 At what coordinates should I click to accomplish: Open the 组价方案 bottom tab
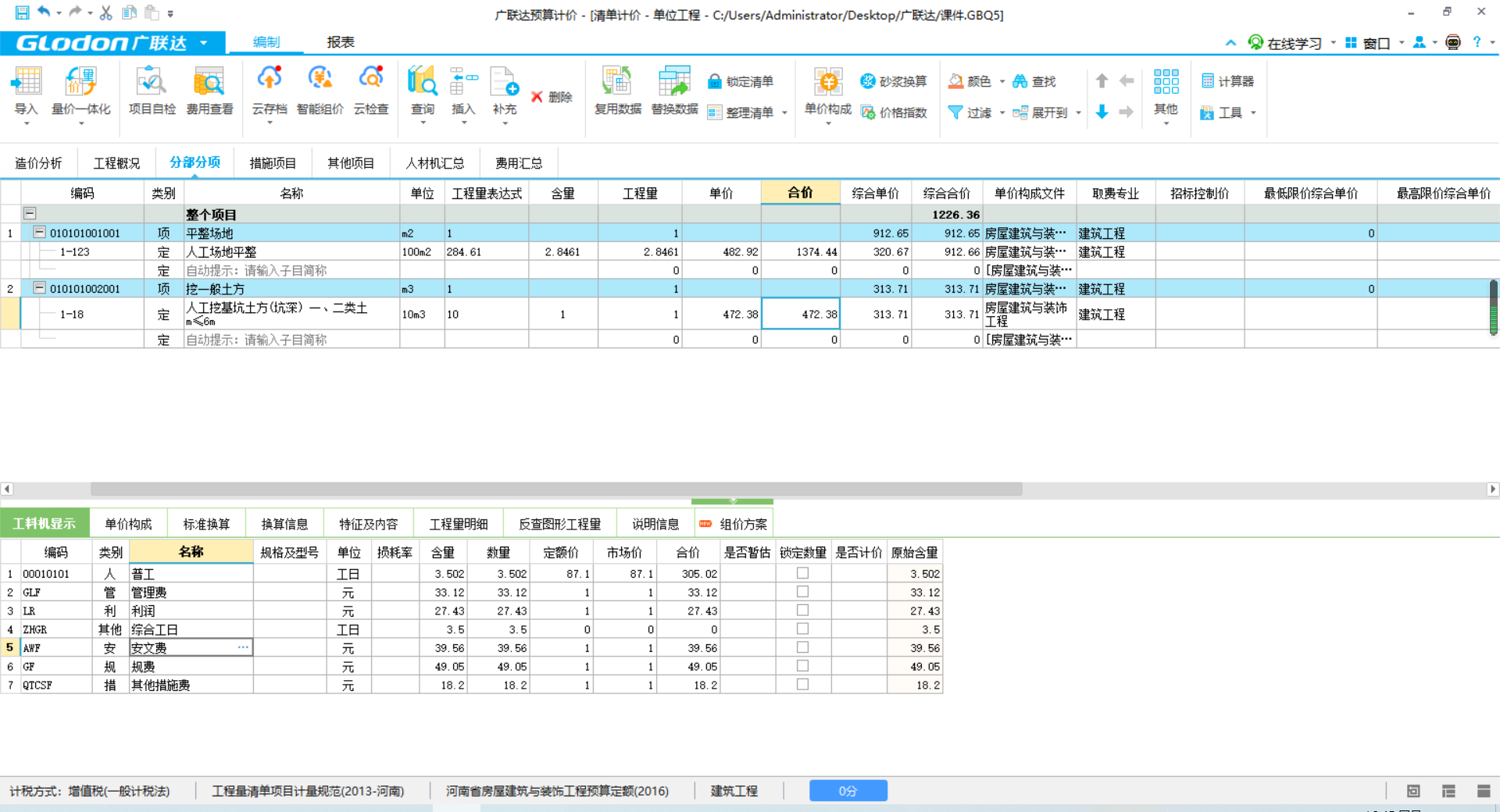(734, 524)
